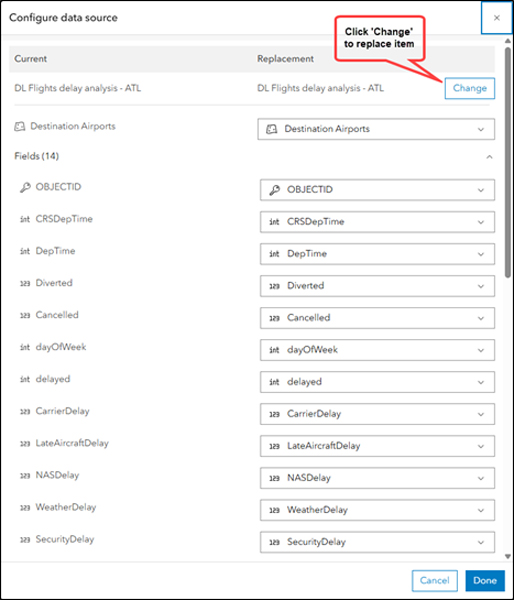Viewport: 514px width, 600px height.
Task: Click the key icon beside current OBJECTID
Action: [25, 188]
